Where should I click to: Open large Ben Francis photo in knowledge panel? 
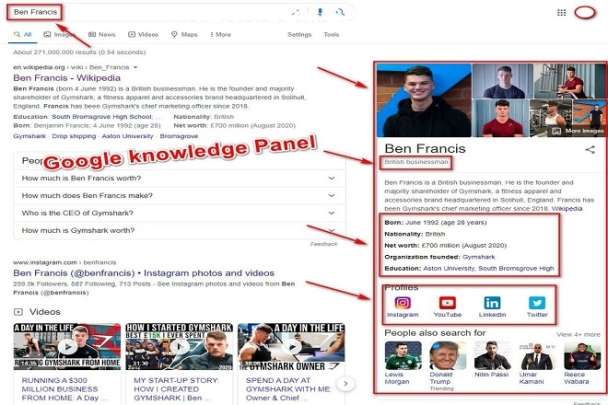coord(424,100)
